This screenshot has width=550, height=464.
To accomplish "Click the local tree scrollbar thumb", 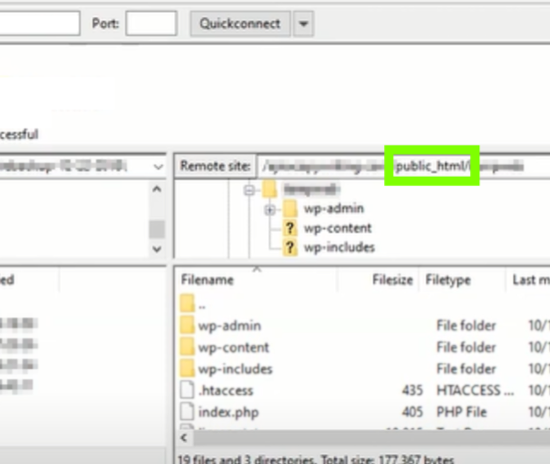I will coord(157,229).
